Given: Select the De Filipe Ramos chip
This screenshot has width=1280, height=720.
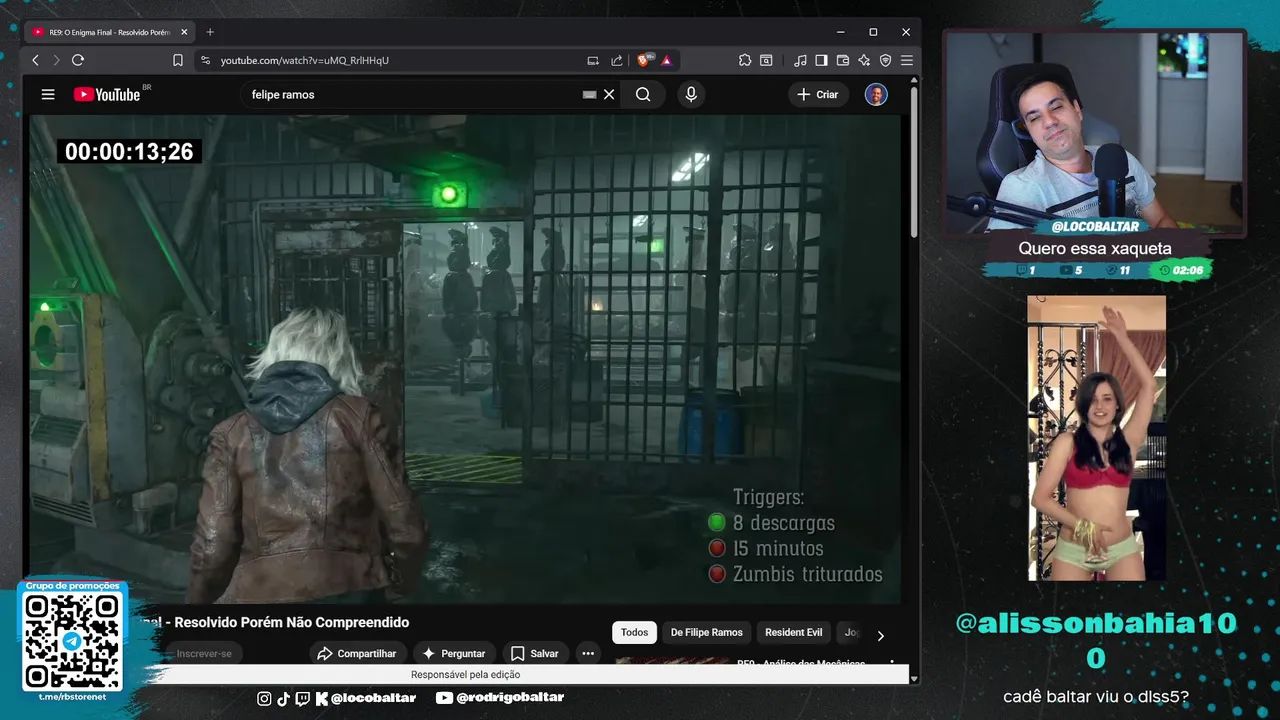Looking at the screenshot, I should (706, 632).
